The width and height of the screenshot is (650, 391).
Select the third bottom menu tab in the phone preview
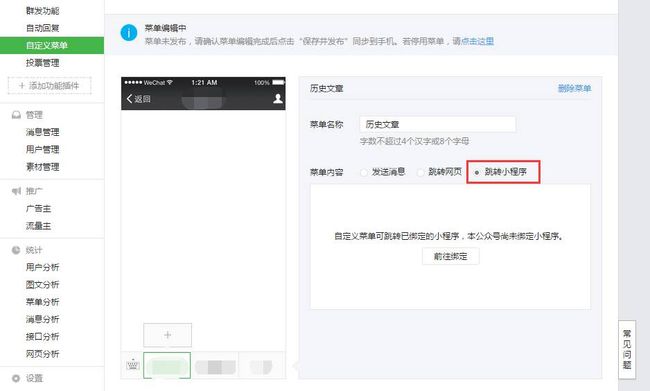[x=262, y=365]
